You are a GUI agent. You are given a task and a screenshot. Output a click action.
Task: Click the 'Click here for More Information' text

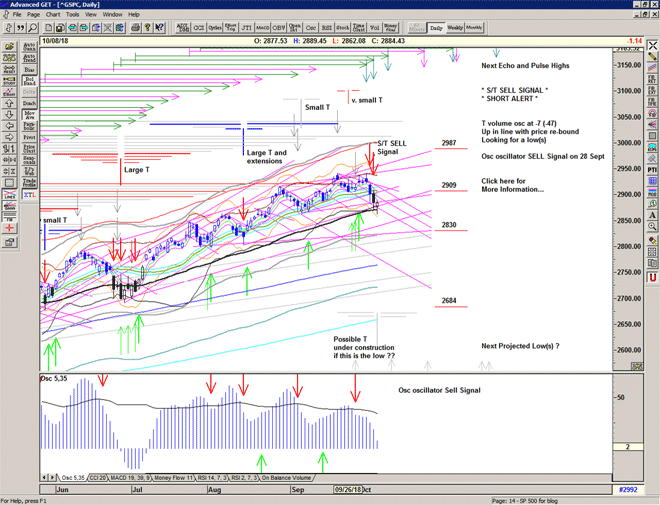click(x=513, y=184)
